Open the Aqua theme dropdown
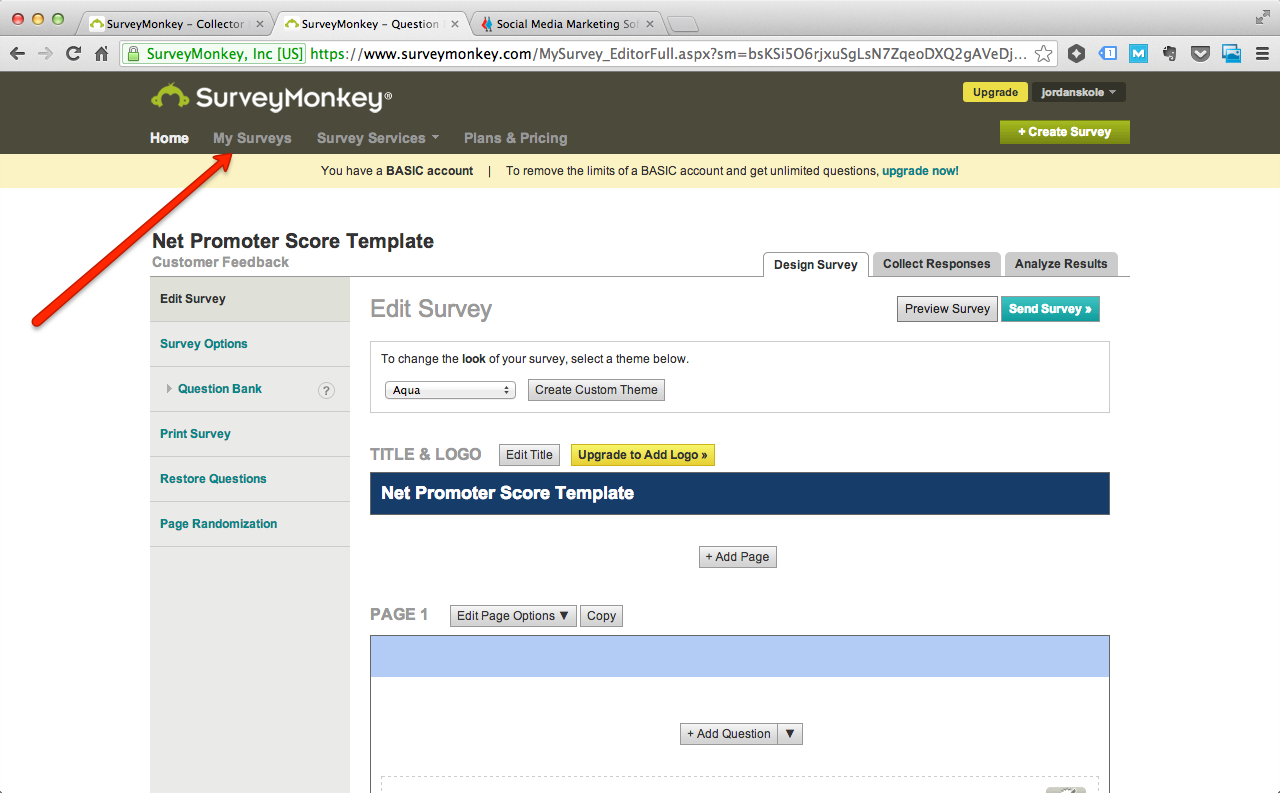 450,390
